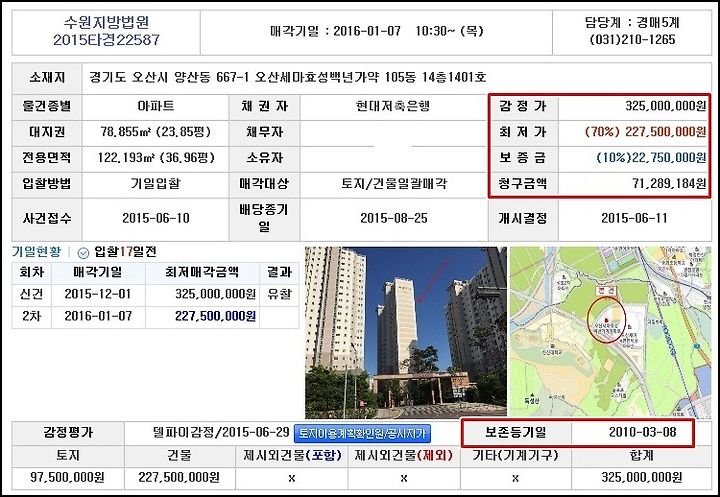Click 제시외건물(포함) column header
Screen dimensions: 720x497
point(292,456)
